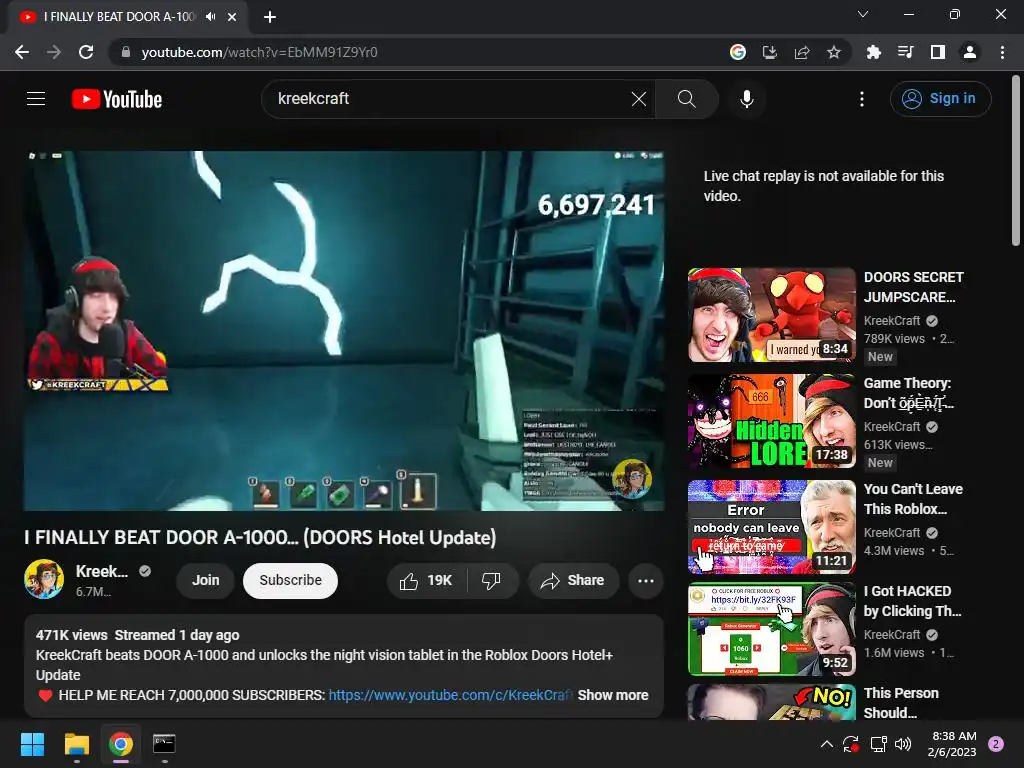
Task: Open a new browser tab
Action: tap(270, 17)
